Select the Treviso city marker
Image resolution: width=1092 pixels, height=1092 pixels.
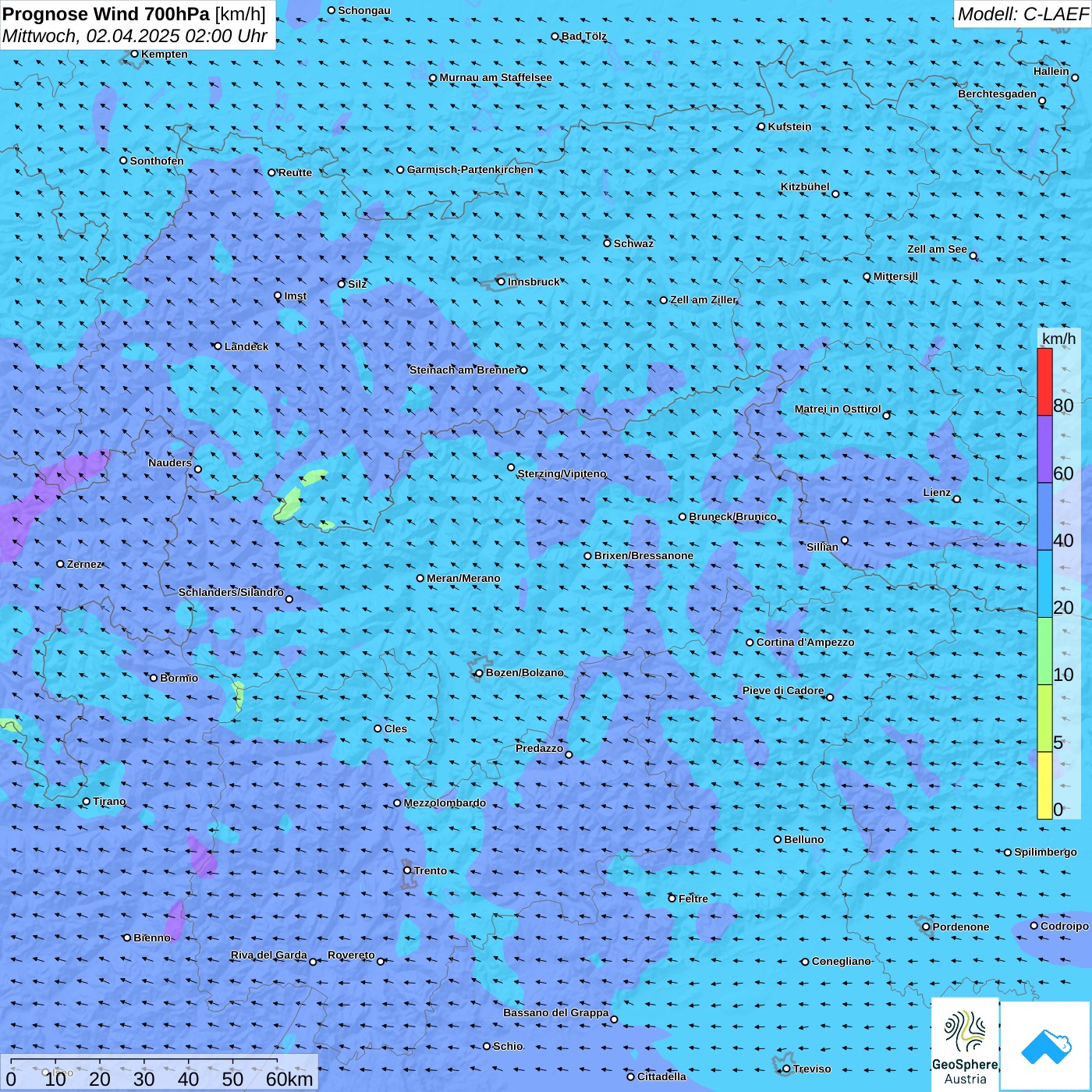point(786,1069)
